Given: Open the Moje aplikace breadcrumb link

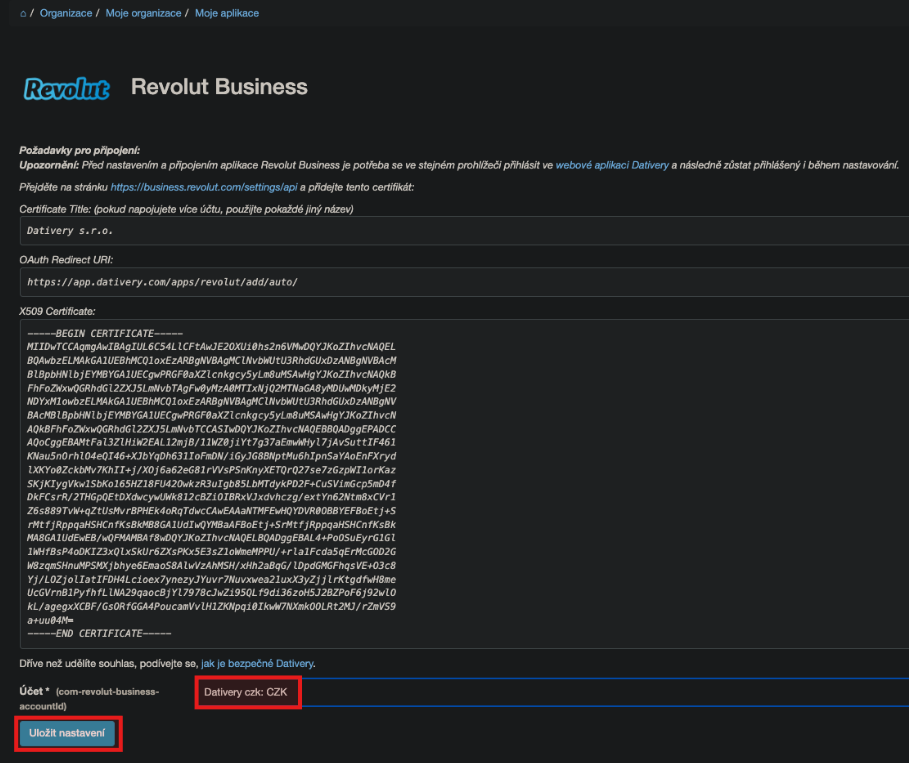Looking at the screenshot, I should tap(227, 13).
